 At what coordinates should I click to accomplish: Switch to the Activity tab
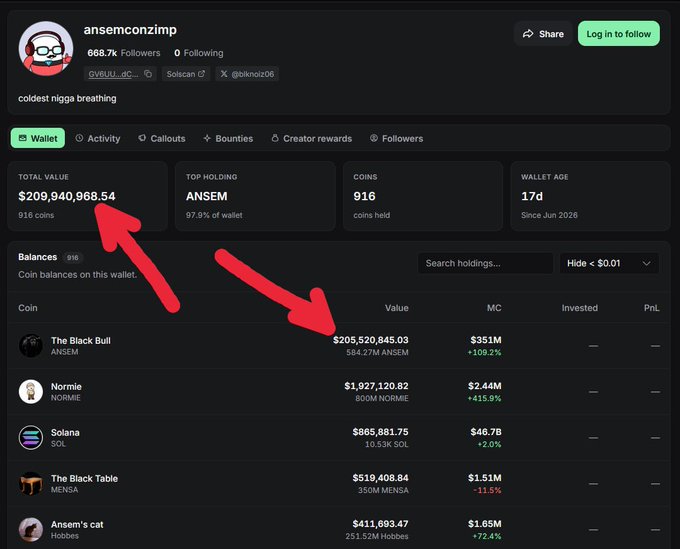pyautogui.click(x=98, y=138)
